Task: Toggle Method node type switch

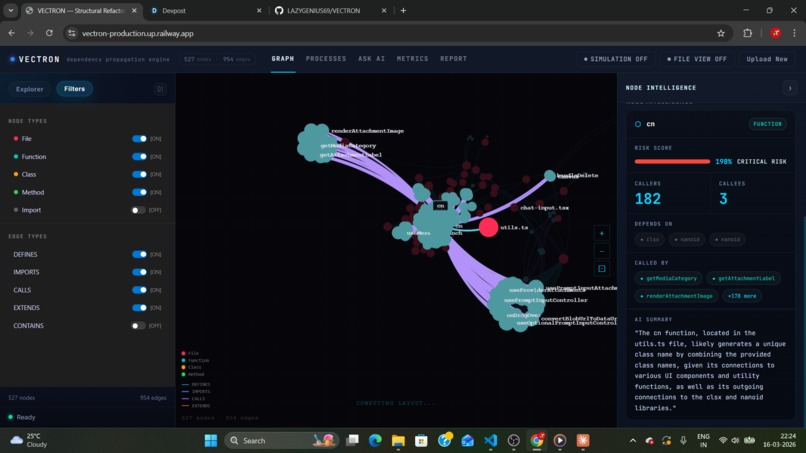Action: pos(139,192)
